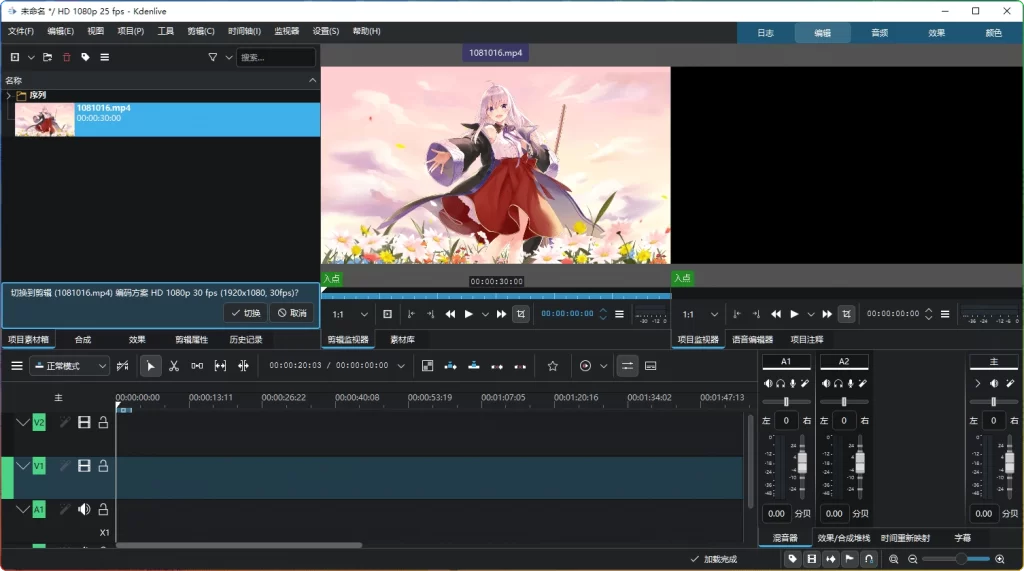This screenshot has width=1024, height=571.
Task: Activate the arrow selection tool
Action: (x=151, y=366)
